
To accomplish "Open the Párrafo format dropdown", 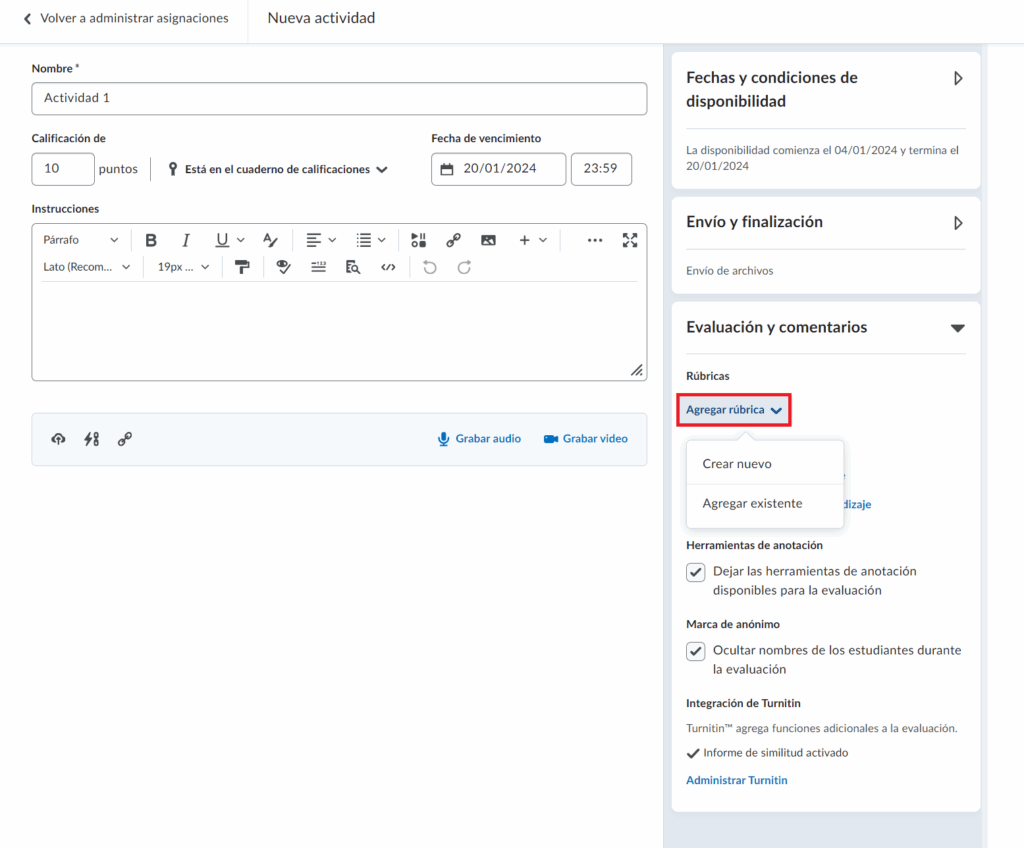I will click(80, 240).
